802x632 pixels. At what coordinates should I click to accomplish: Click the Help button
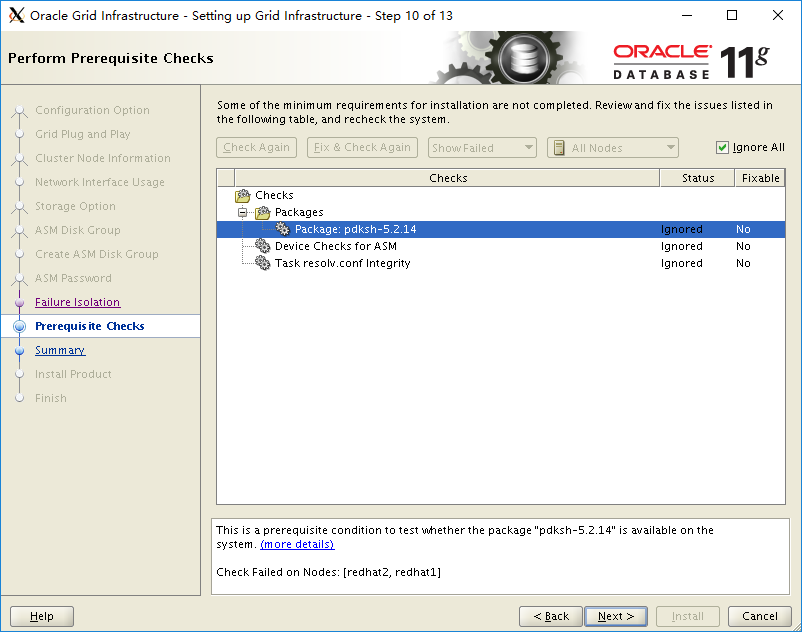click(x=42, y=616)
